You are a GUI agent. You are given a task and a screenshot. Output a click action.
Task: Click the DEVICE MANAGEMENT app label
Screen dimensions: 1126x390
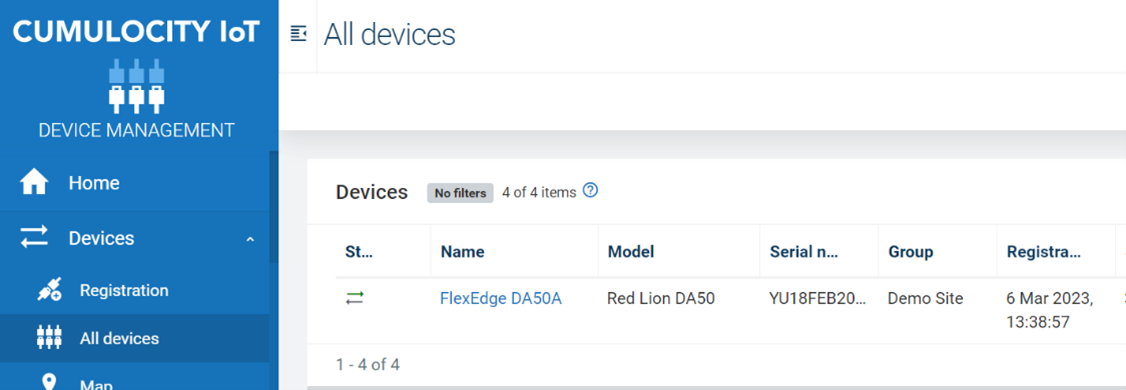[x=136, y=130]
